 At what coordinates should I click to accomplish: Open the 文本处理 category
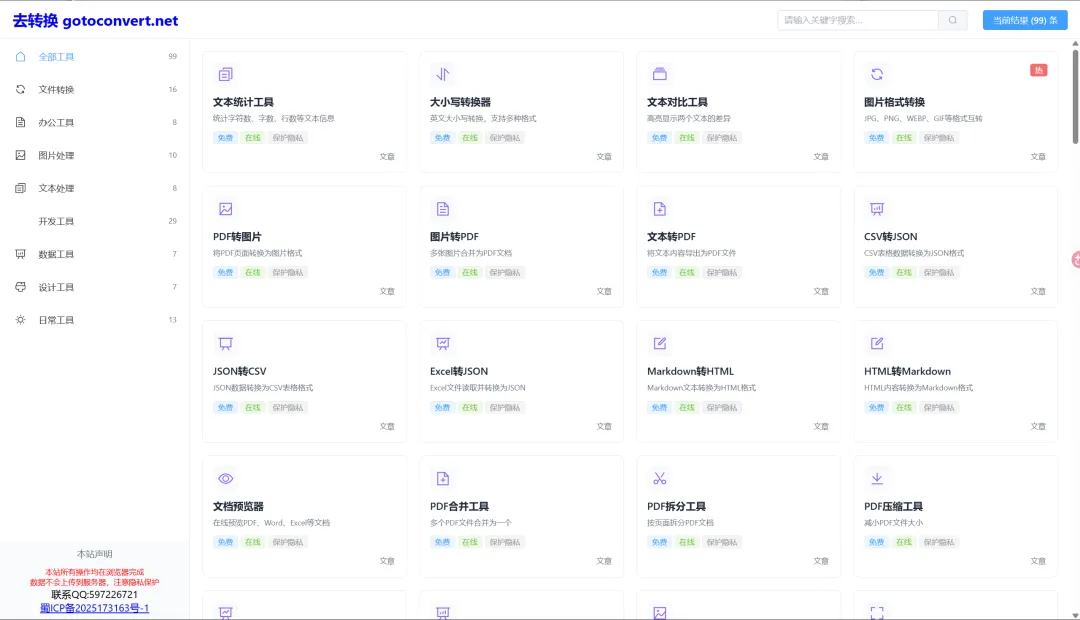pyautogui.click(x=95, y=188)
